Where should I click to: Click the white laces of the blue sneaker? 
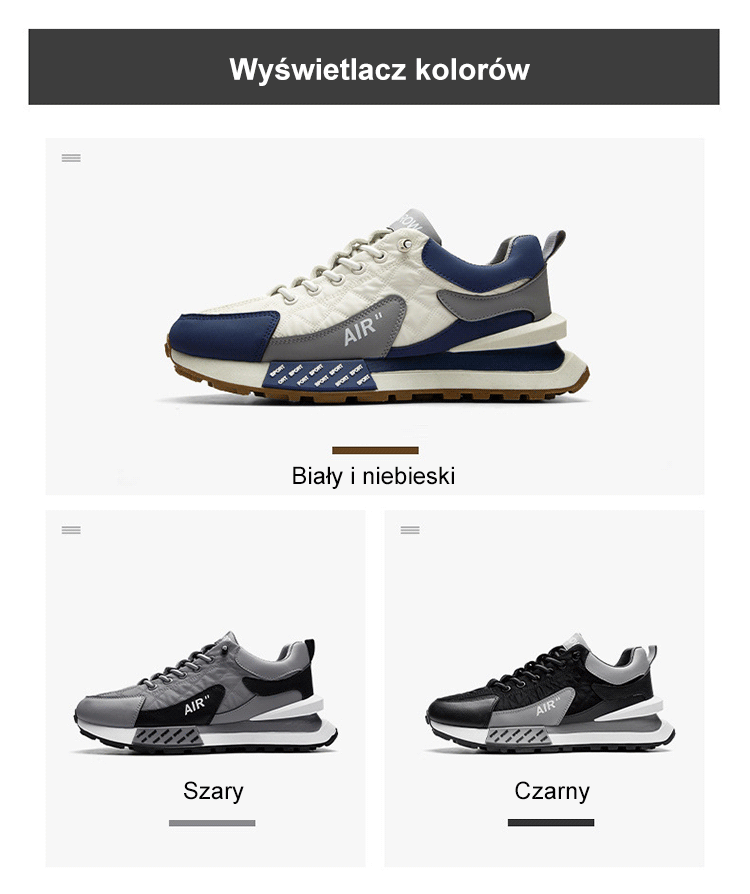(x=335, y=267)
